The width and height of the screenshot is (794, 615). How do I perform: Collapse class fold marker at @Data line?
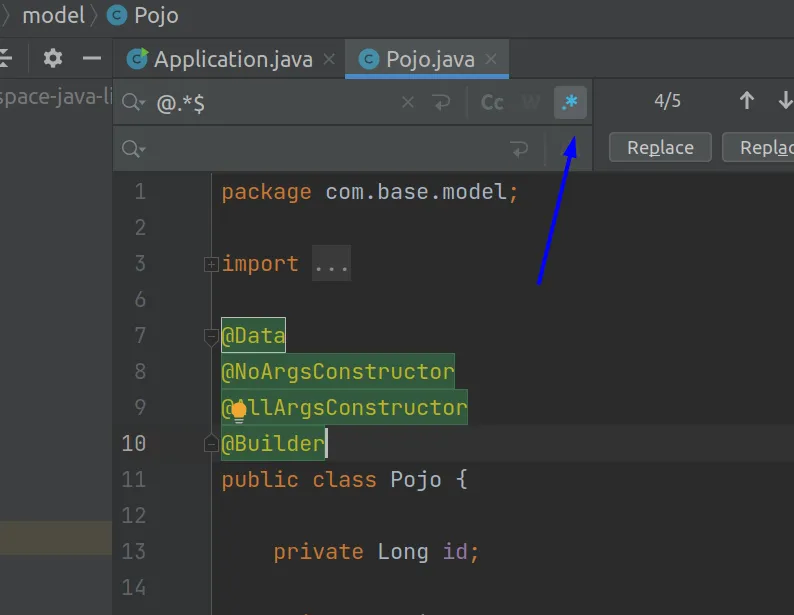click(211, 337)
